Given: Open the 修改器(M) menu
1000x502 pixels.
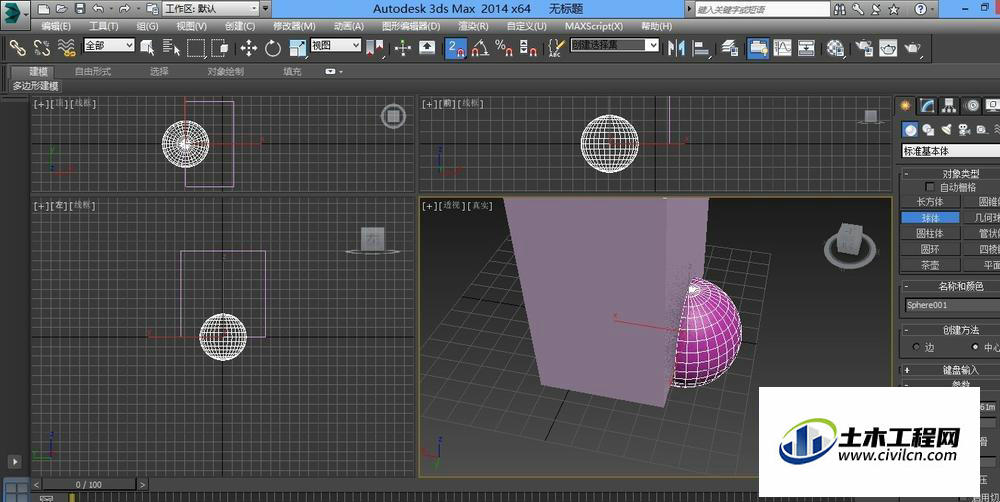Looking at the screenshot, I should pyautogui.click(x=294, y=26).
